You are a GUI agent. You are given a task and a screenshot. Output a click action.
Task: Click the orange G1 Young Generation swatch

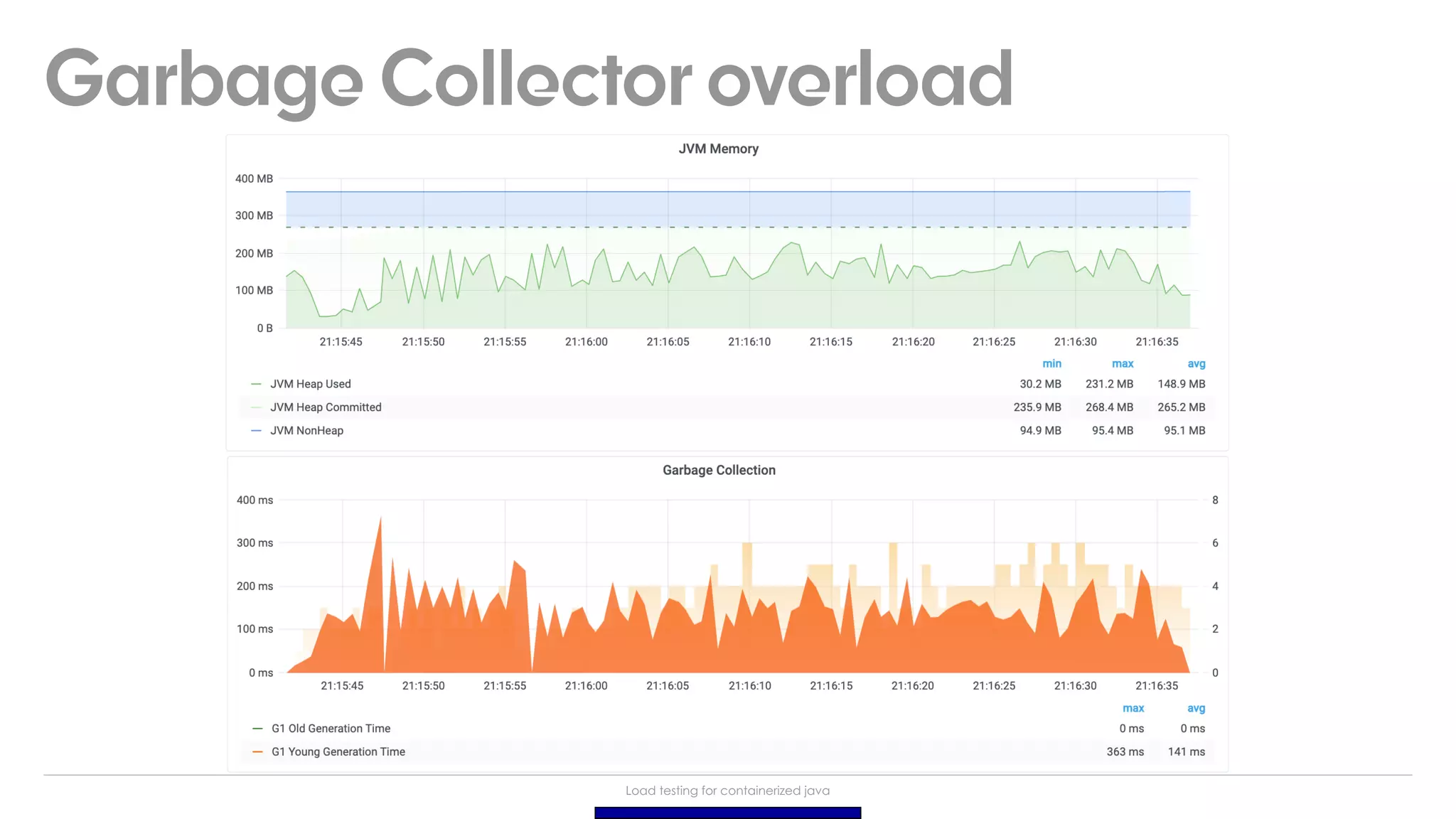[x=258, y=752]
